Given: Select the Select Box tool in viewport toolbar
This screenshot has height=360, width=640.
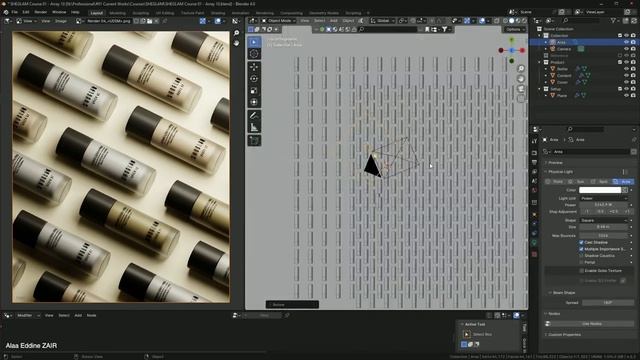Looking at the screenshot, I should point(254,42).
